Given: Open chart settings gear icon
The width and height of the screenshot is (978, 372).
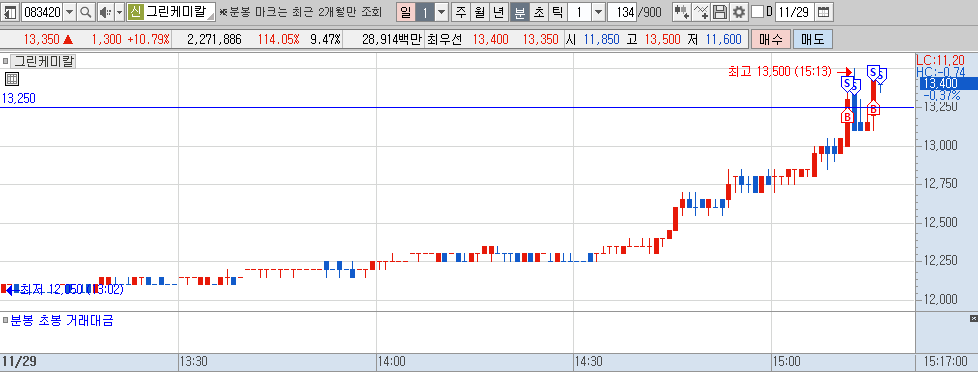Looking at the screenshot, I should point(738,12).
